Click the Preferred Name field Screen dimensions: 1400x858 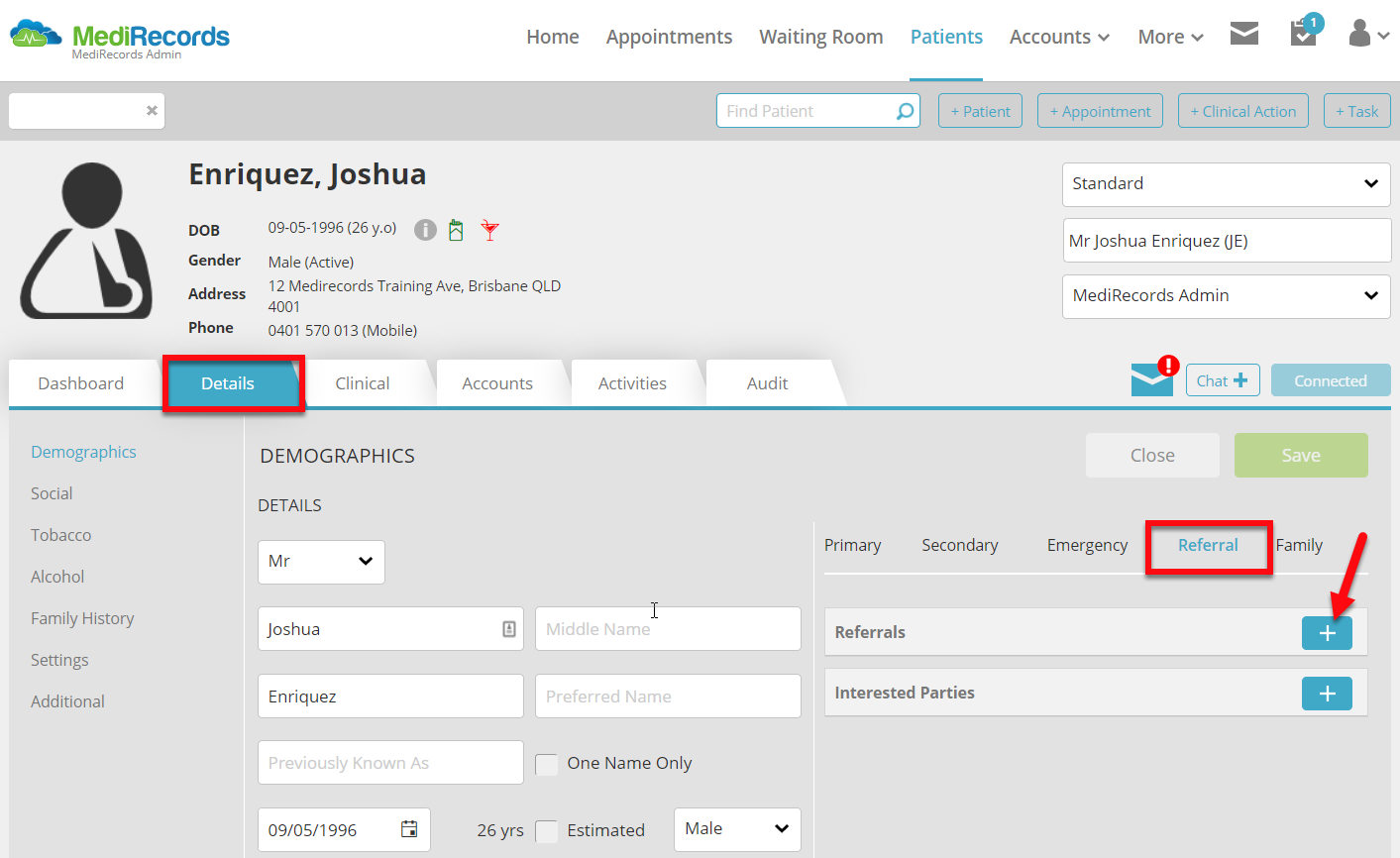(x=668, y=697)
